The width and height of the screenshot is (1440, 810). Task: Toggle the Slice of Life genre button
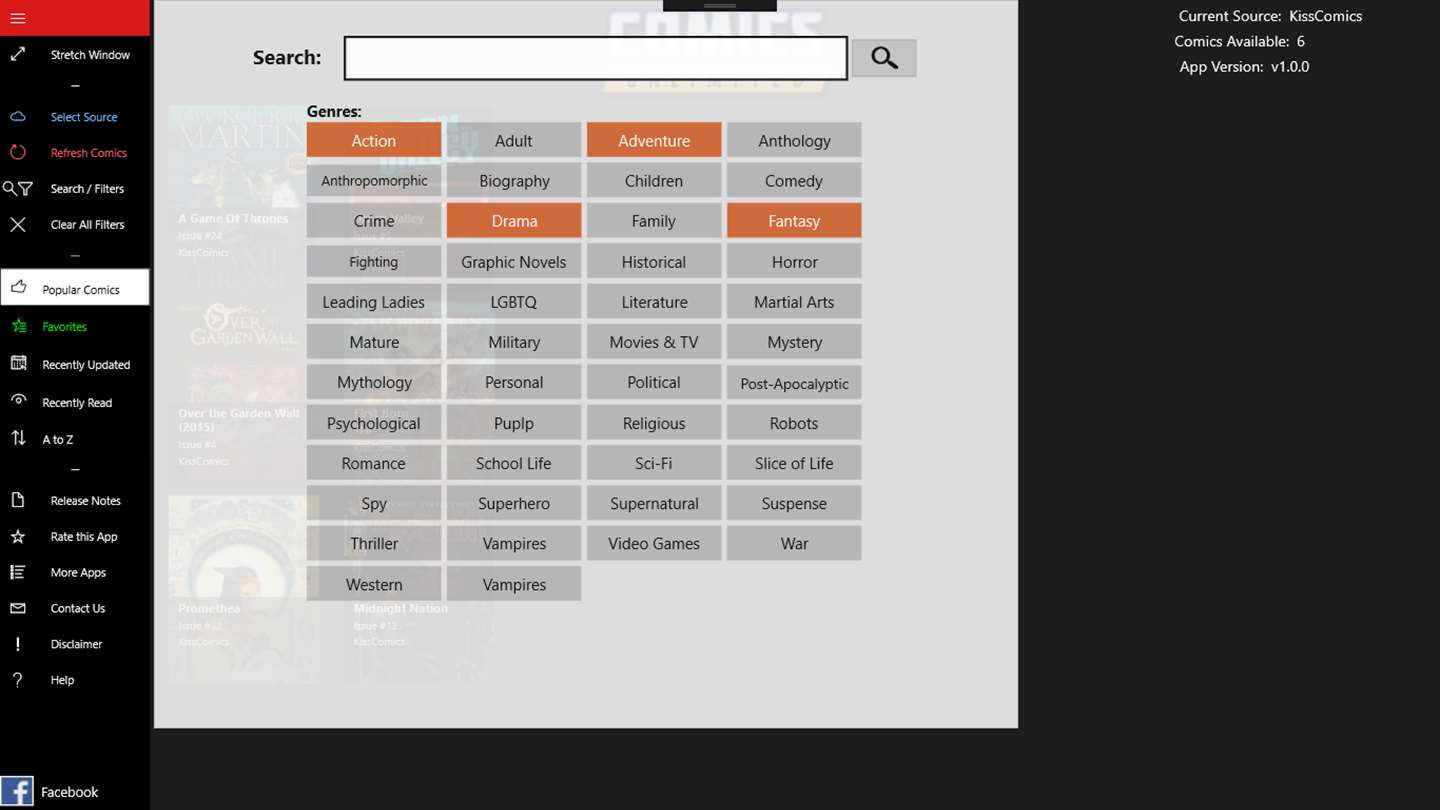point(794,463)
